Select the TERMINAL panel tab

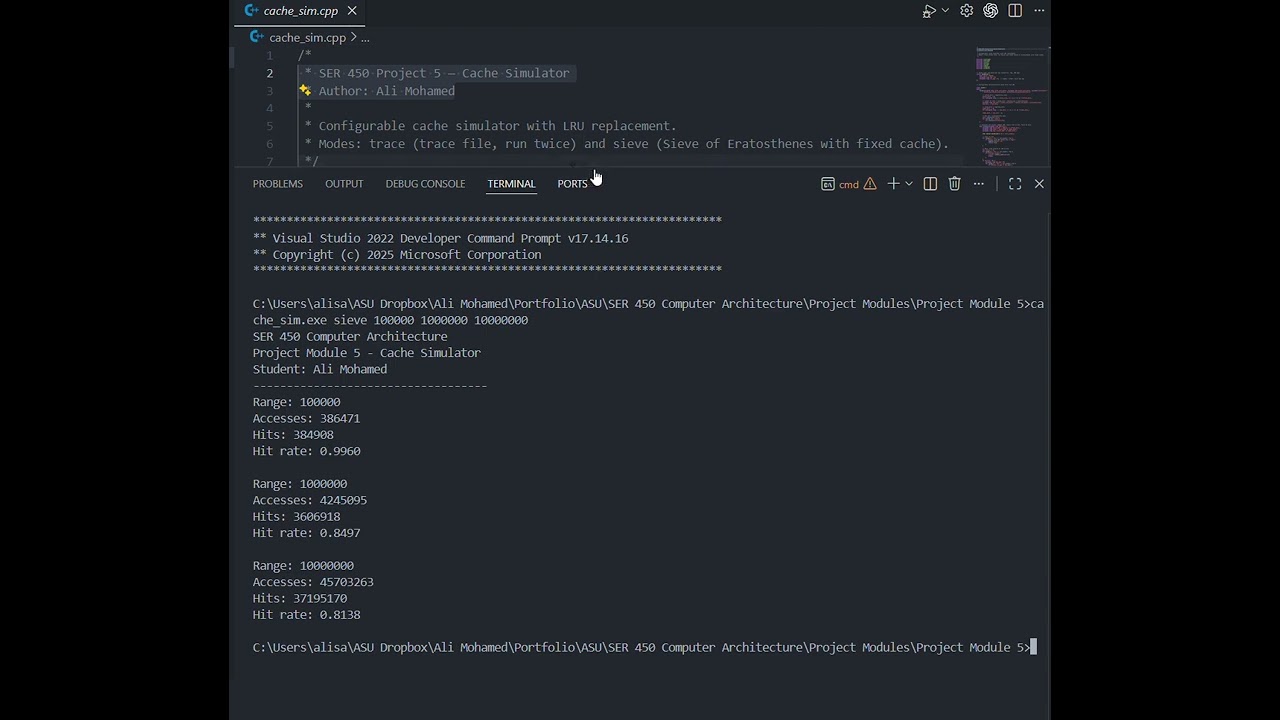[511, 184]
